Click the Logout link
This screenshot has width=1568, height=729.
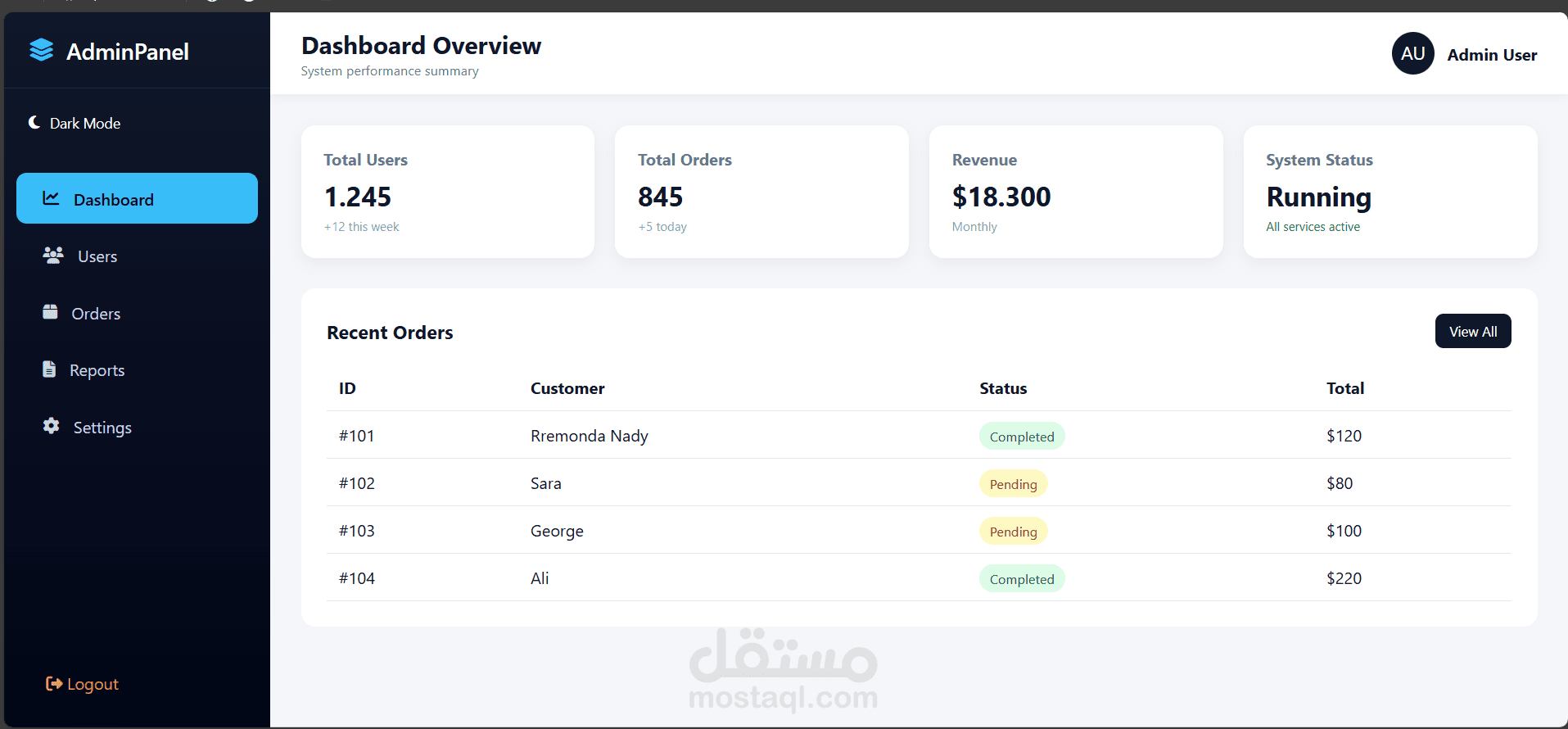[82, 684]
